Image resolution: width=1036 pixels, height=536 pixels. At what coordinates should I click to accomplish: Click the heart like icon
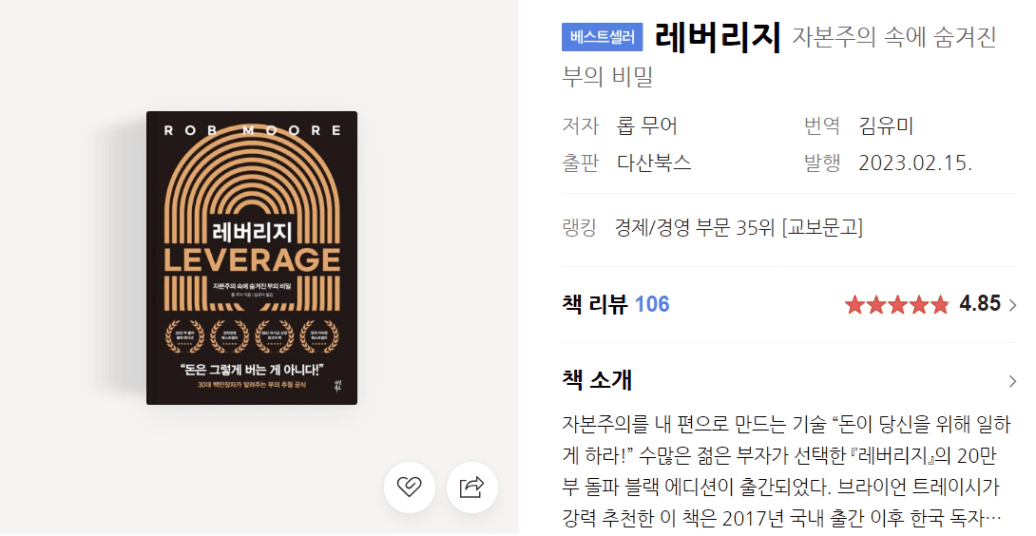tap(409, 488)
